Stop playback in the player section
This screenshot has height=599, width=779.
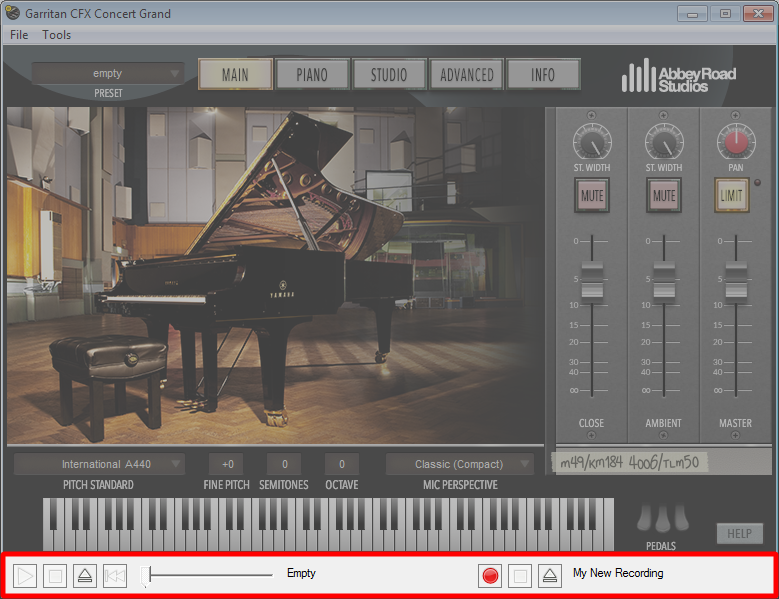pyautogui.click(x=55, y=576)
